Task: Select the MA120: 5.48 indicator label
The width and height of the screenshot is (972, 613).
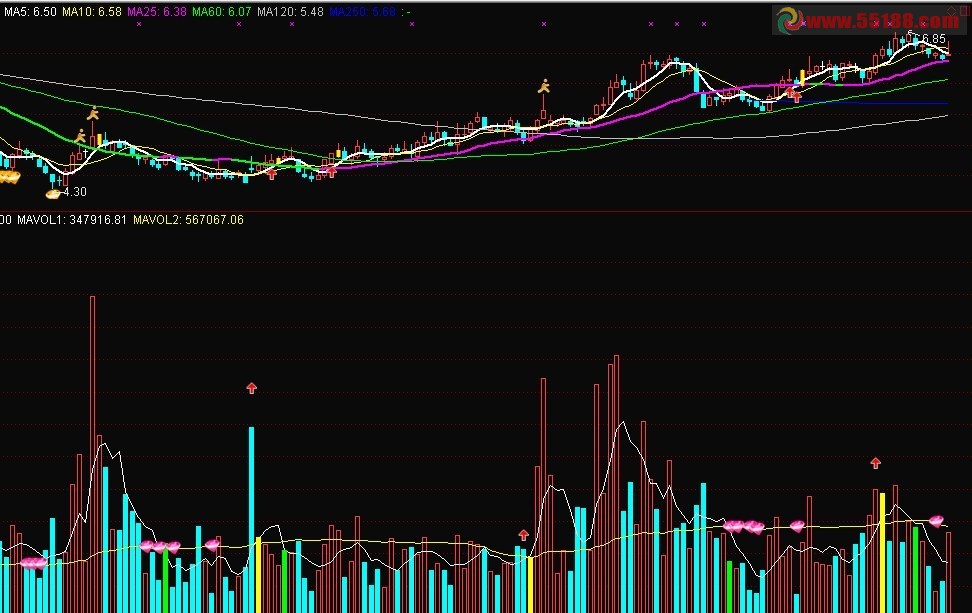Action: (x=290, y=12)
